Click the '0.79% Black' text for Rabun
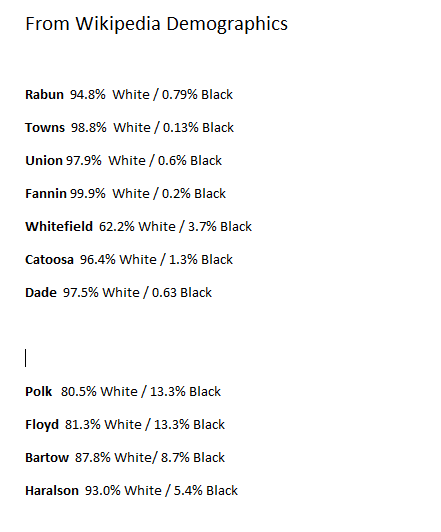 (197, 94)
